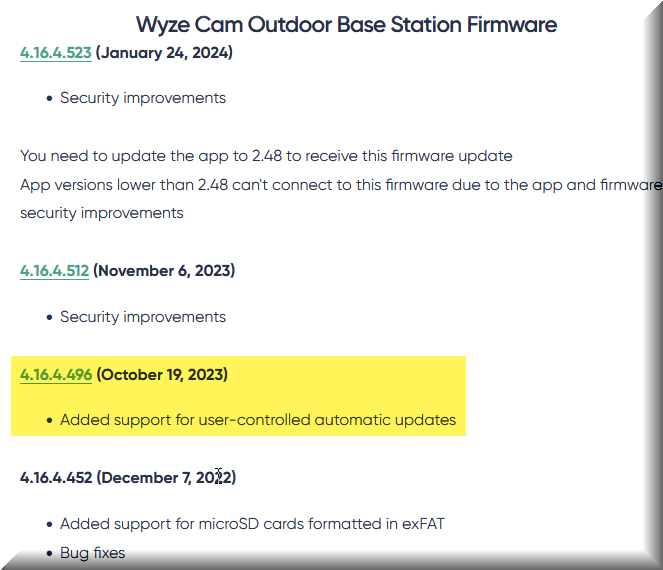Click the 4.16.4.452 version number text

click(x=56, y=478)
